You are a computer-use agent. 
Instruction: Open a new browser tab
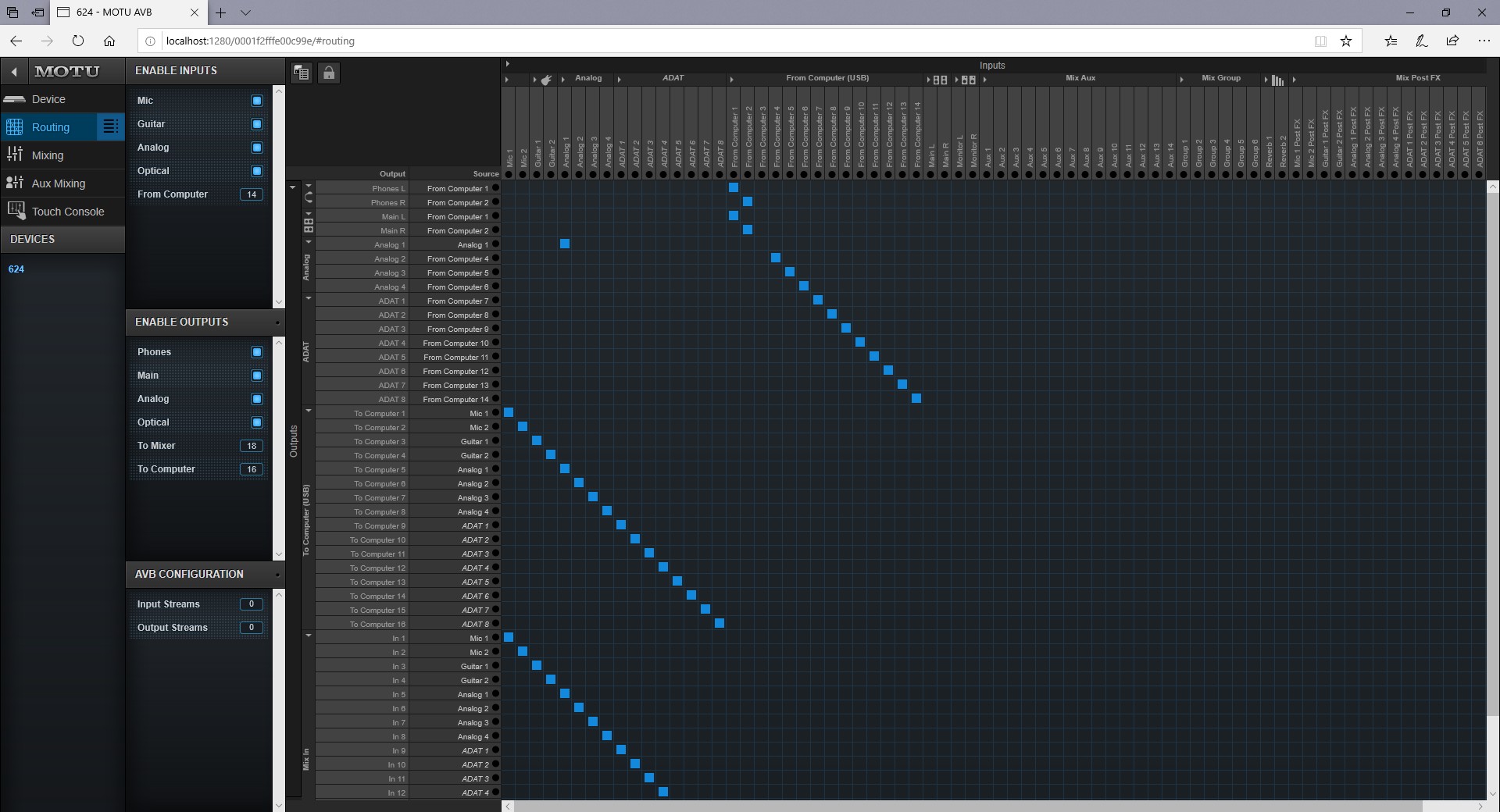click(221, 12)
